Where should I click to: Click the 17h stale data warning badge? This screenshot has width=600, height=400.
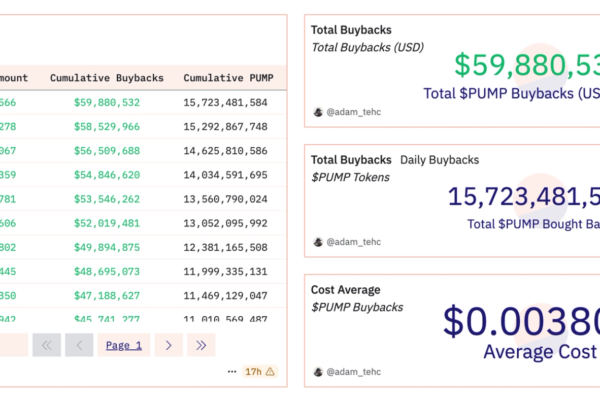[x=259, y=371]
